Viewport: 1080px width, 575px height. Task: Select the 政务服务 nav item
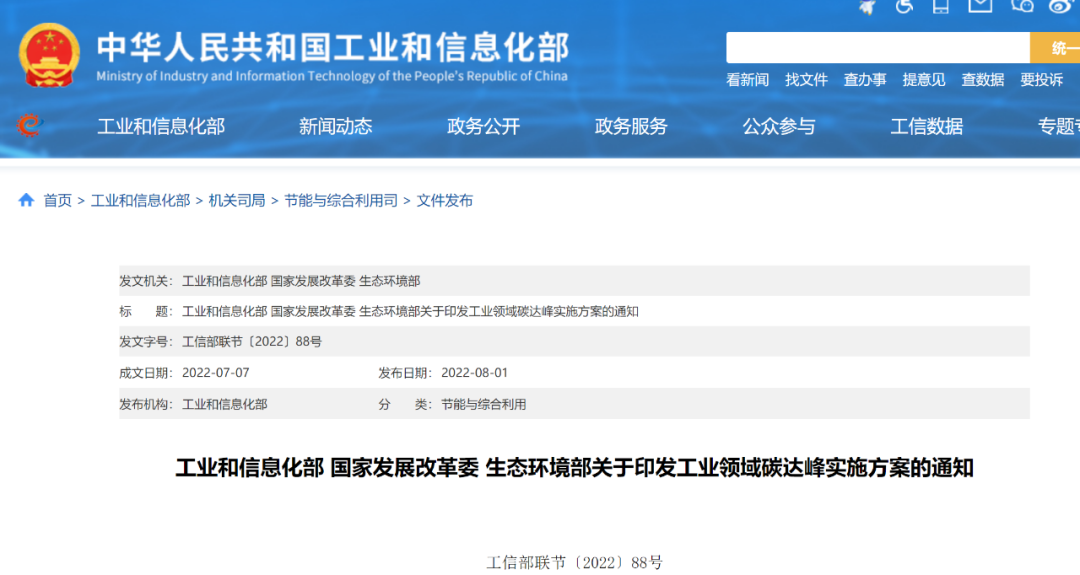[x=631, y=126]
